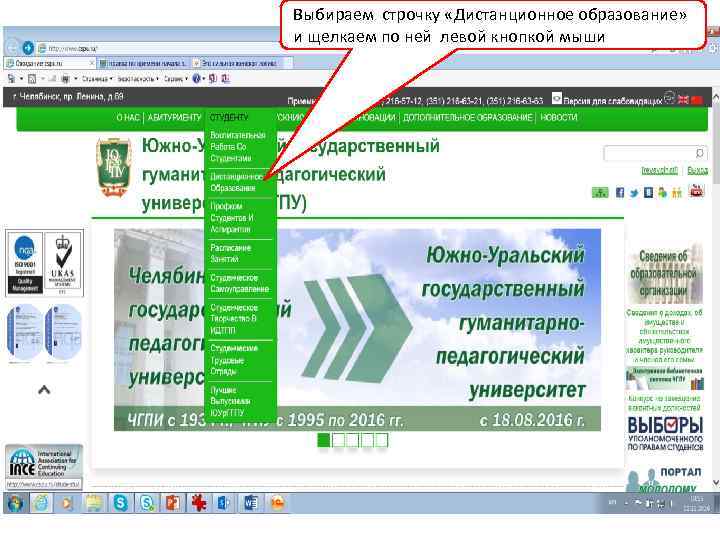Click the up chevron under certificates
This screenshot has width=720, height=540.
[x=44, y=390]
